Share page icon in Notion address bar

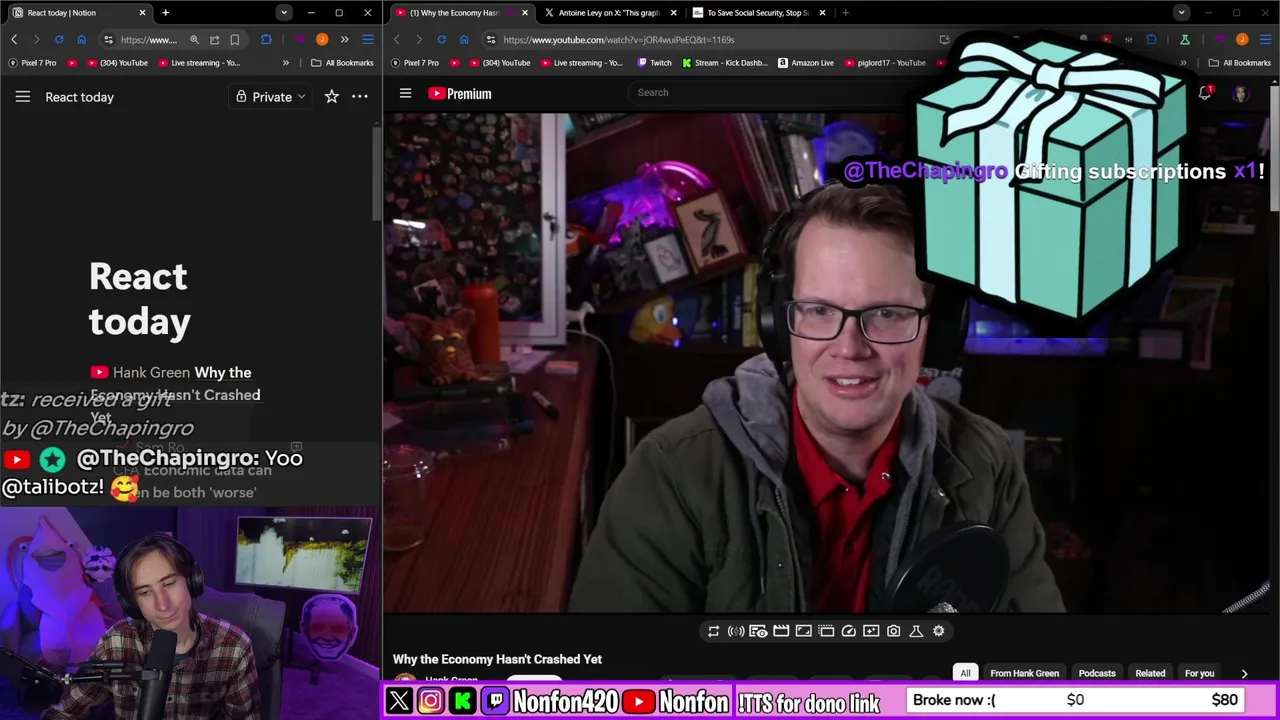tap(214, 40)
